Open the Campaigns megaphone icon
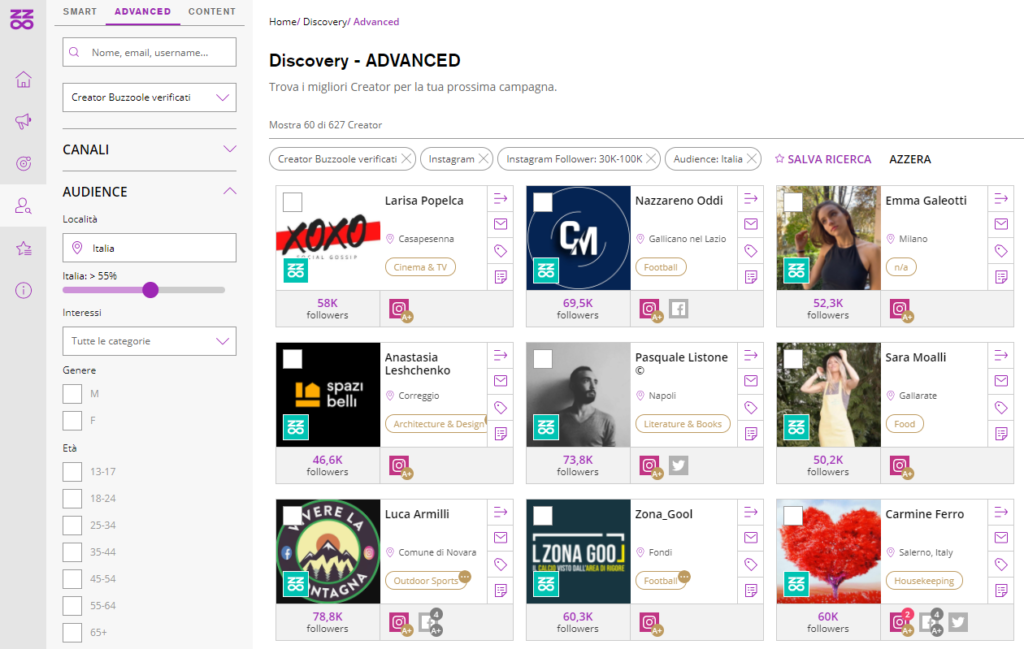Screen dimensions: 1024x649 [24, 121]
